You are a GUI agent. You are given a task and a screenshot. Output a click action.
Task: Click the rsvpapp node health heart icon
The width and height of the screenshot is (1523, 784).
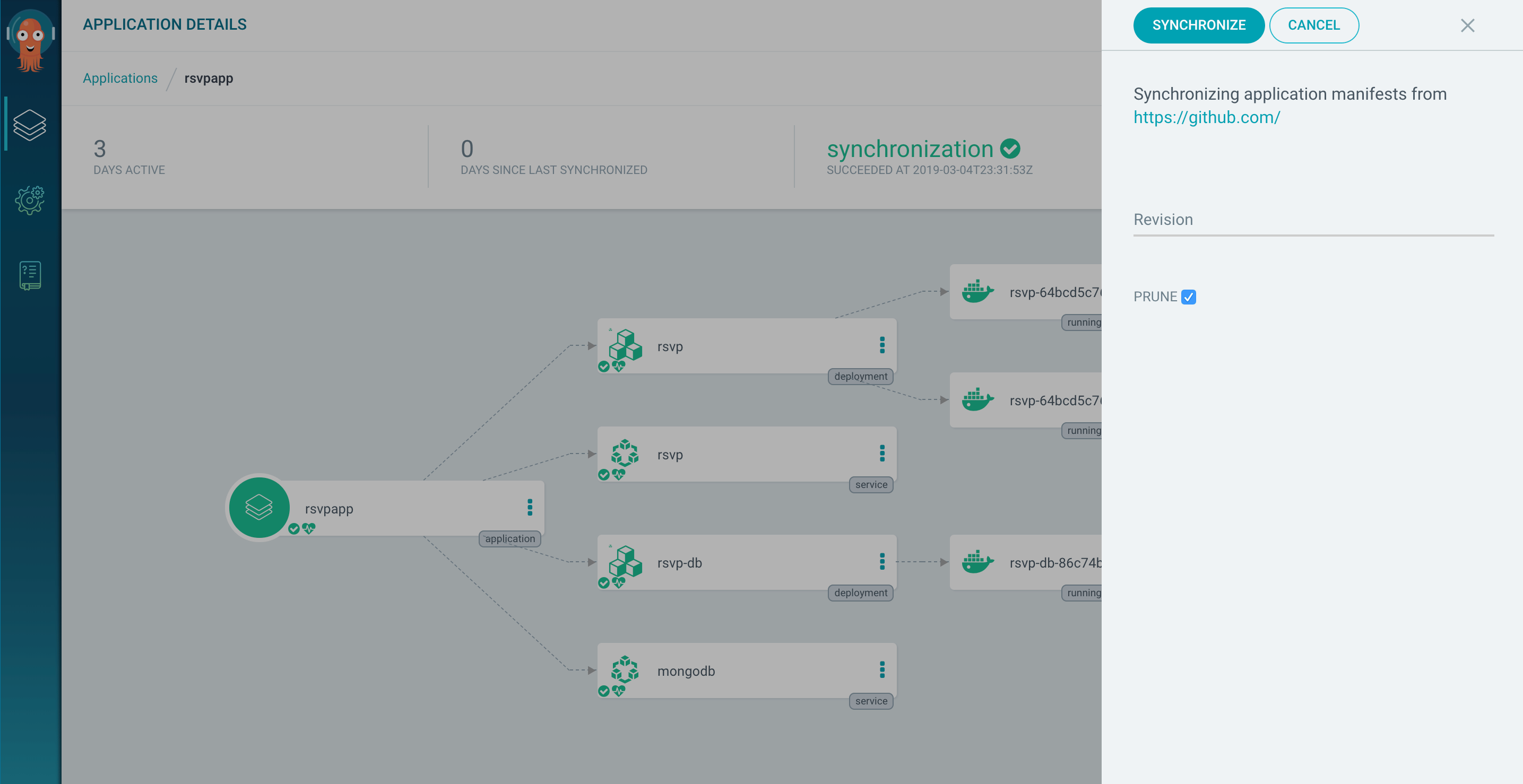tap(309, 528)
